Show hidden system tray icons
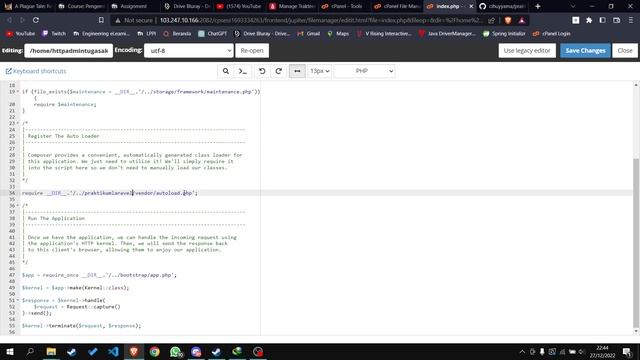This screenshot has width=640, height=360. click(522, 352)
